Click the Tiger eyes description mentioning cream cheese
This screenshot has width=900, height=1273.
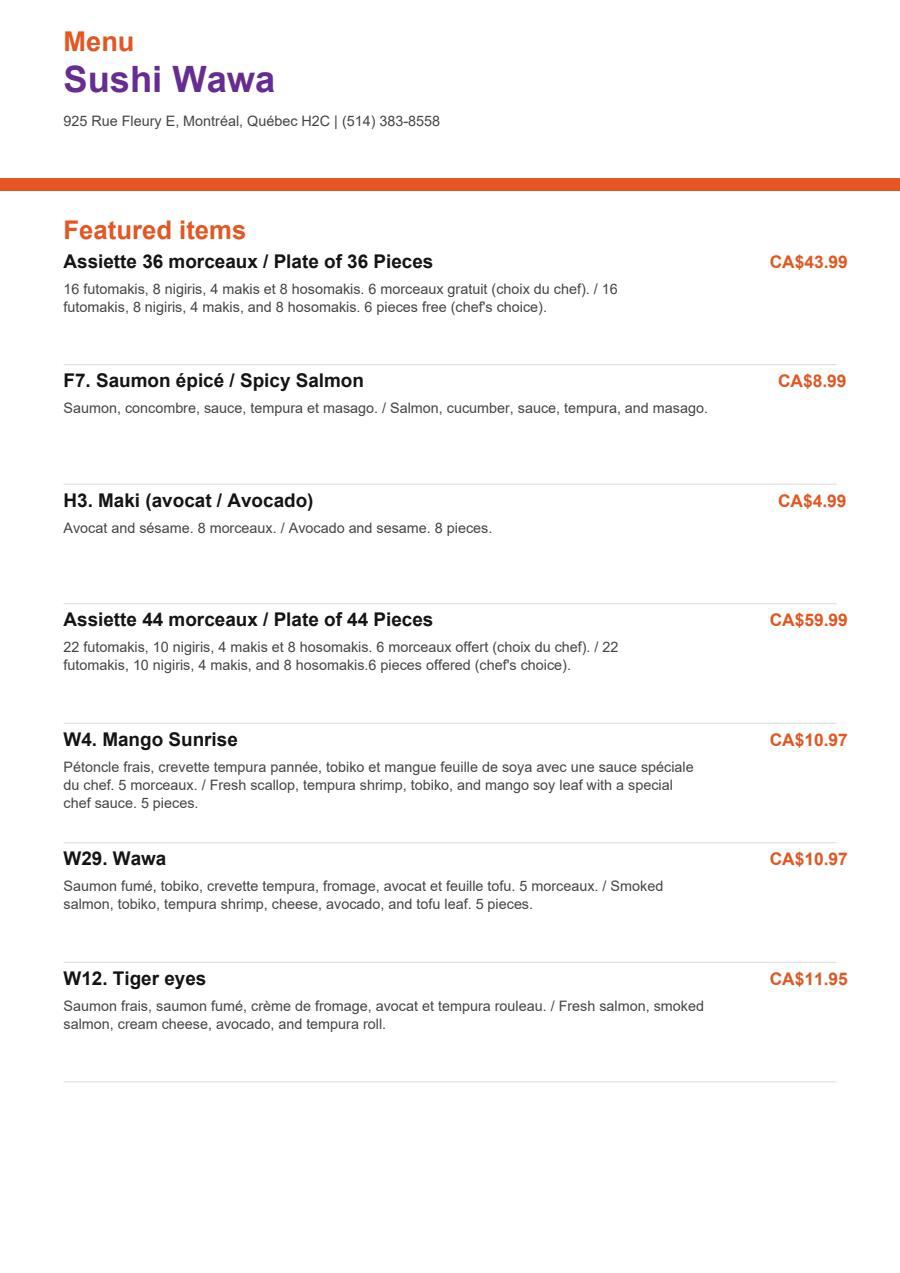pos(384,1015)
